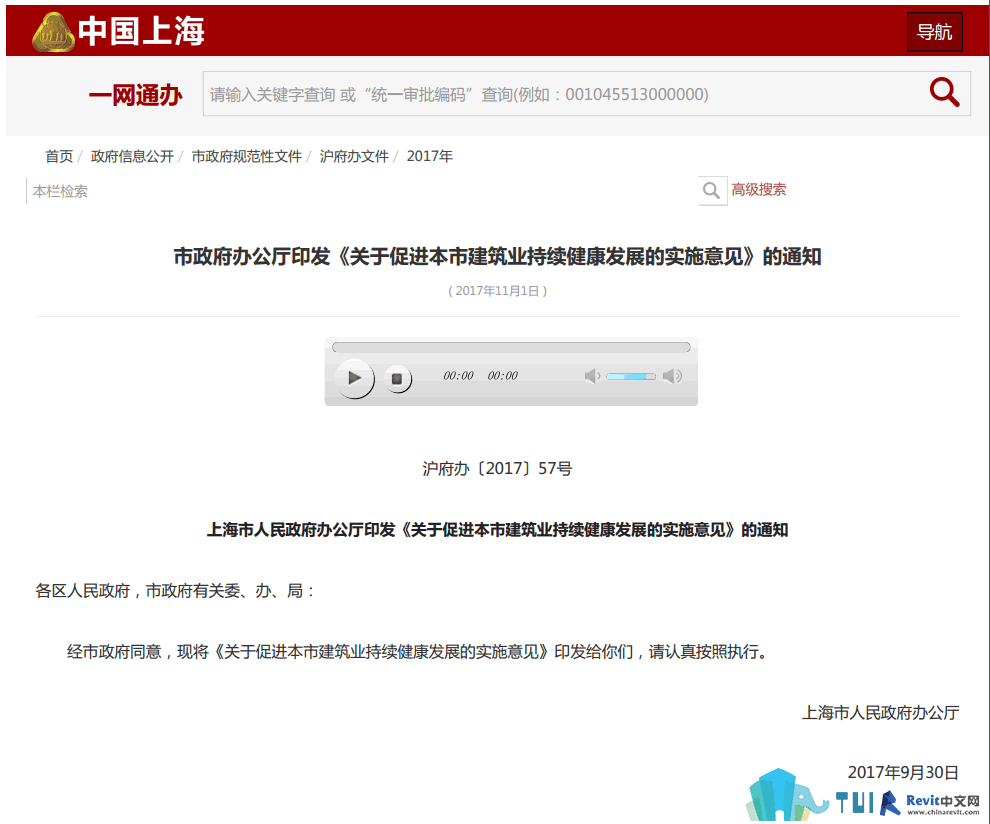Open 市政府规范性文件 breadcrumb link
The width and height of the screenshot is (990, 824).
point(246,156)
